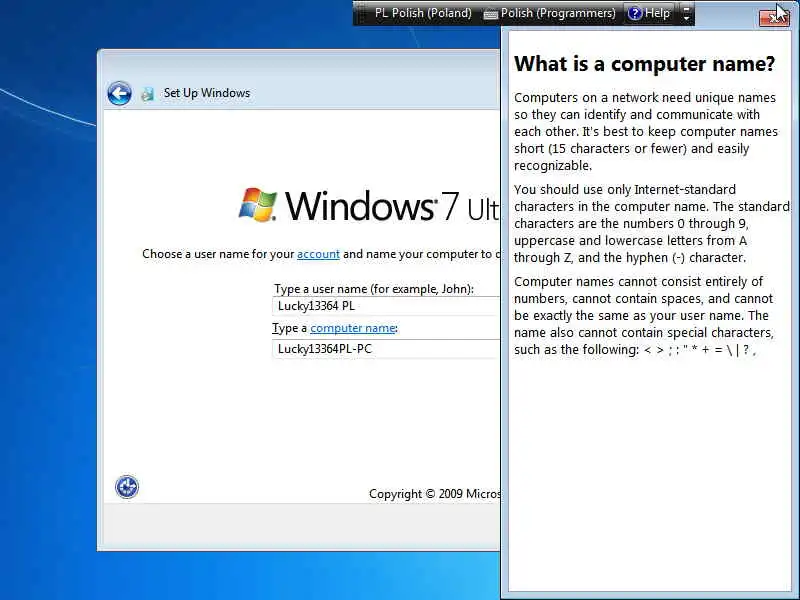Click the Help question mark icon
The height and width of the screenshot is (600, 800).
tap(635, 13)
